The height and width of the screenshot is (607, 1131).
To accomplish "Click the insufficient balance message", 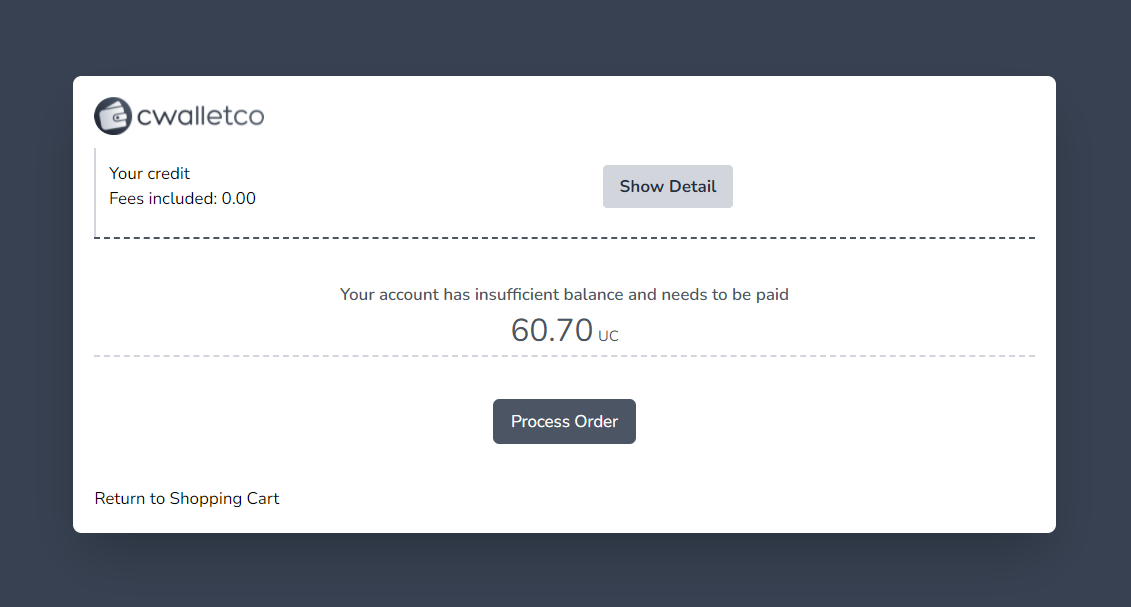I will (x=564, y=294).
